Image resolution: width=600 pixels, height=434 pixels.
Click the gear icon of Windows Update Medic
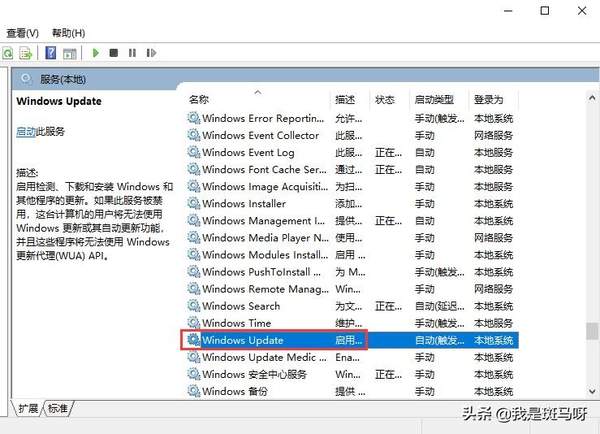coord(194,357)
